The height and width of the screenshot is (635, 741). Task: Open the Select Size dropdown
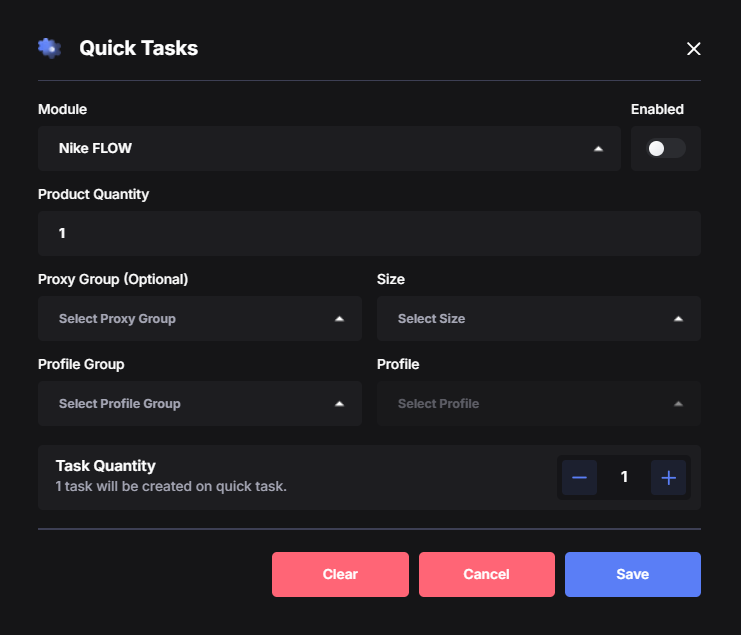tap(539, 318)
